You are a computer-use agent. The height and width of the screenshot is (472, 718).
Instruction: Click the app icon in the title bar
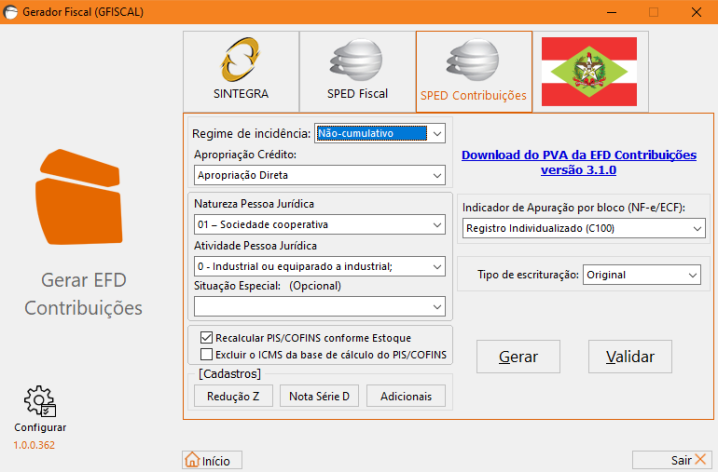click(10, 12)
